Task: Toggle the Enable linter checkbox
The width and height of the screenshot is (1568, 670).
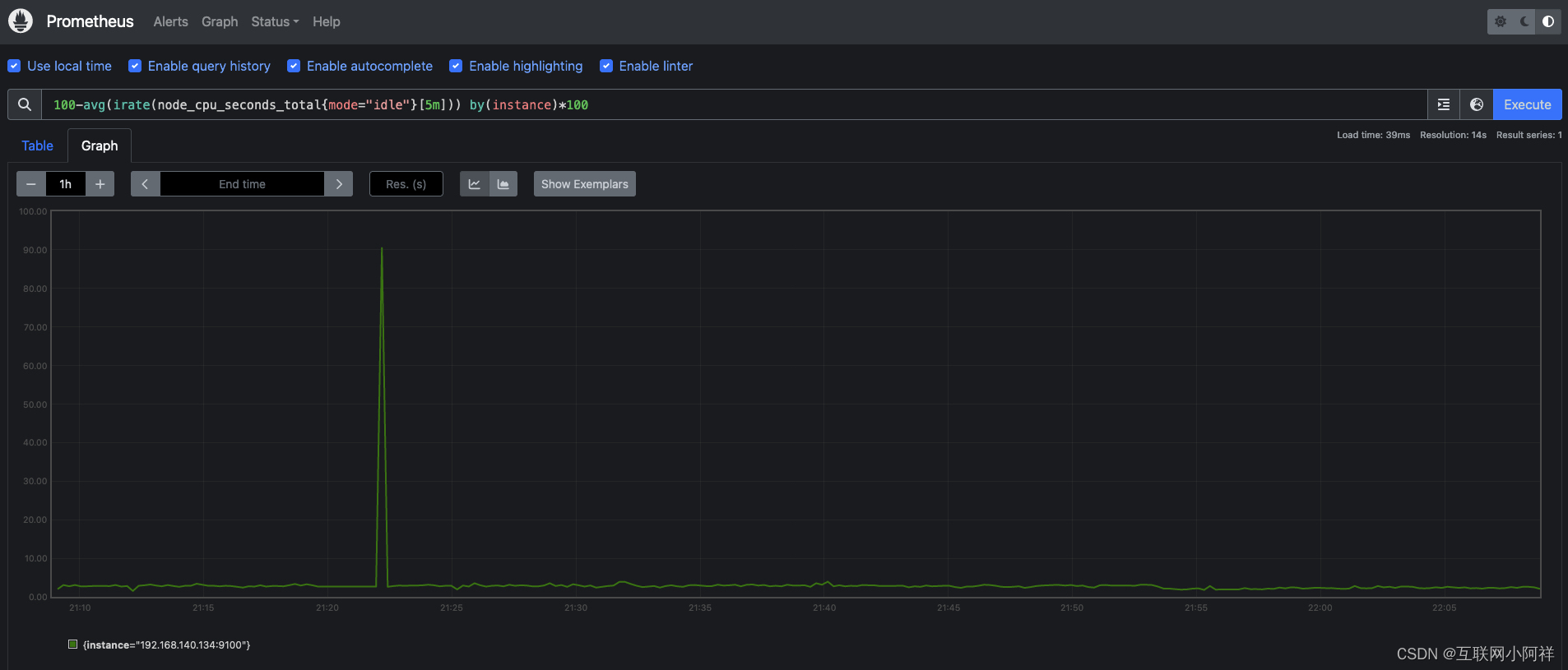Action: (606, 66)
